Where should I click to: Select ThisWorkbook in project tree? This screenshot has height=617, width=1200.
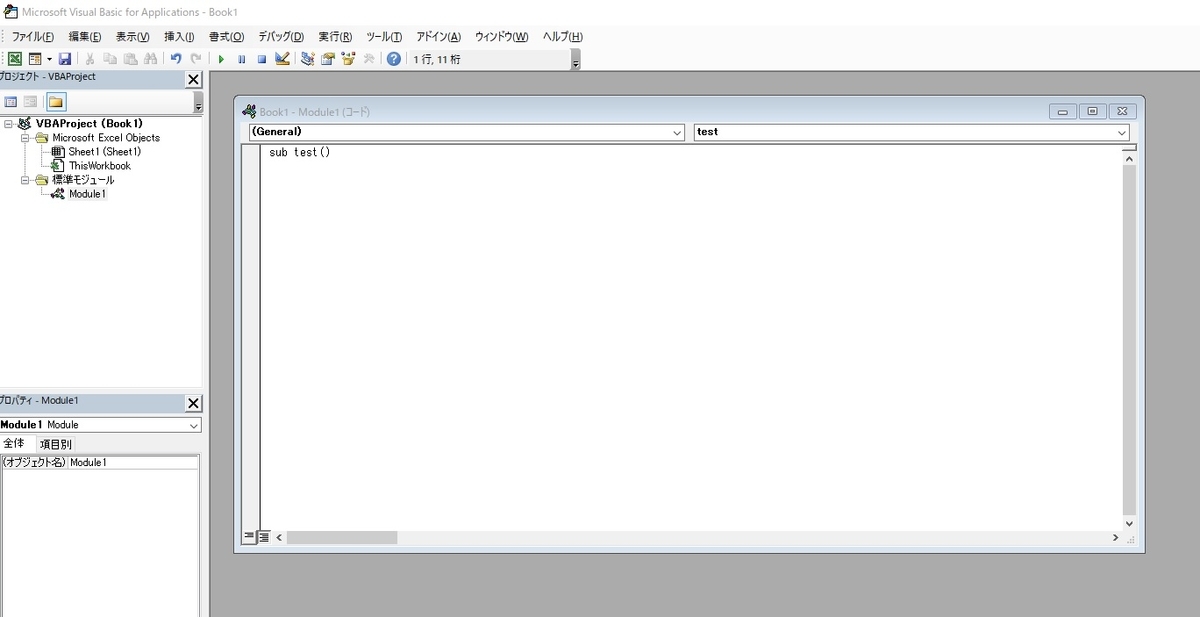click(100, 166)
